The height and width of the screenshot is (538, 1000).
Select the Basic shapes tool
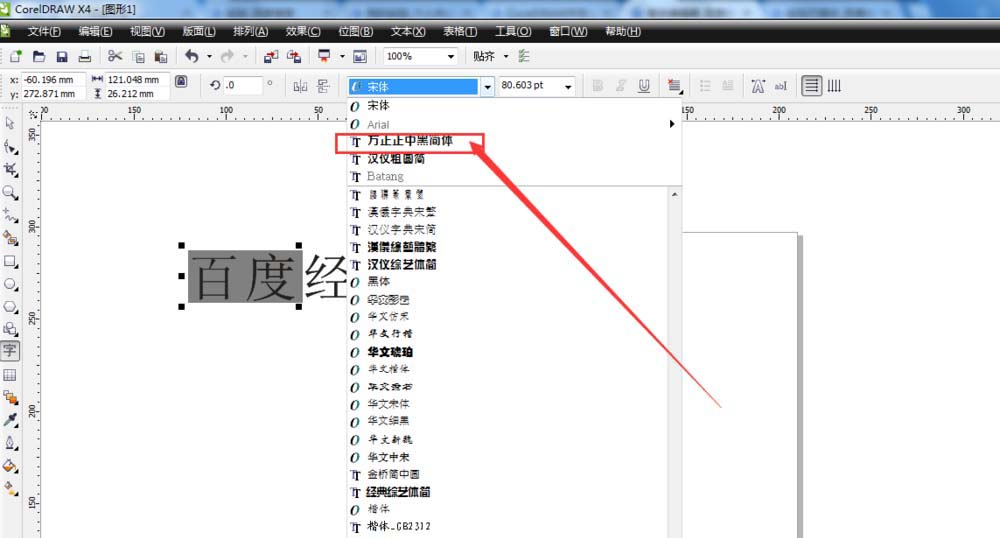[10, 329]
